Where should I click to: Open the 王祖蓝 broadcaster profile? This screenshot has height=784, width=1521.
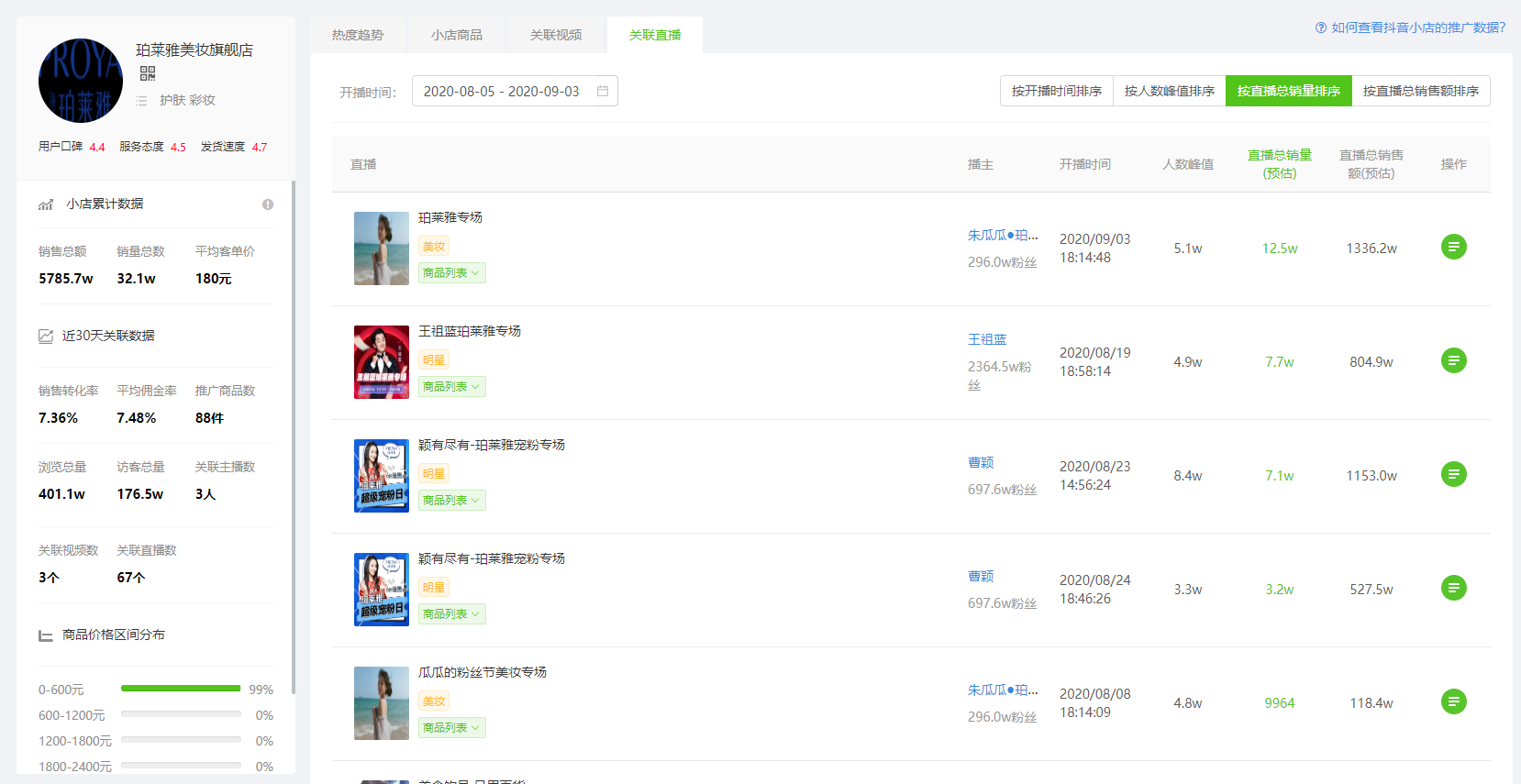point(987,339)
